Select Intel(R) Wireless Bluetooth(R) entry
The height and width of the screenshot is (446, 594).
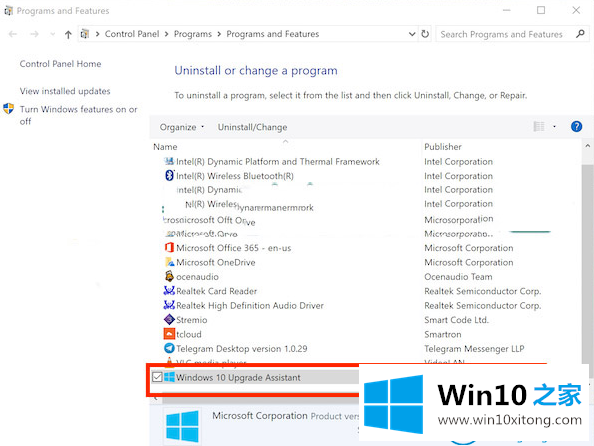coord(235,176)
